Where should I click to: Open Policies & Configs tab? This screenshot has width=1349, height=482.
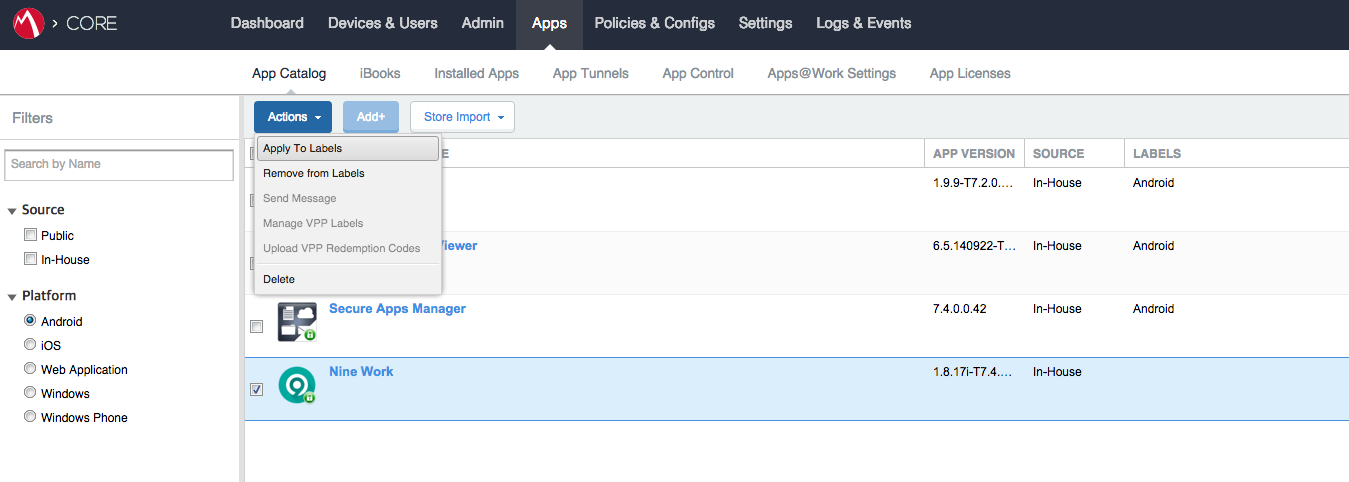[x=655, y=23]
